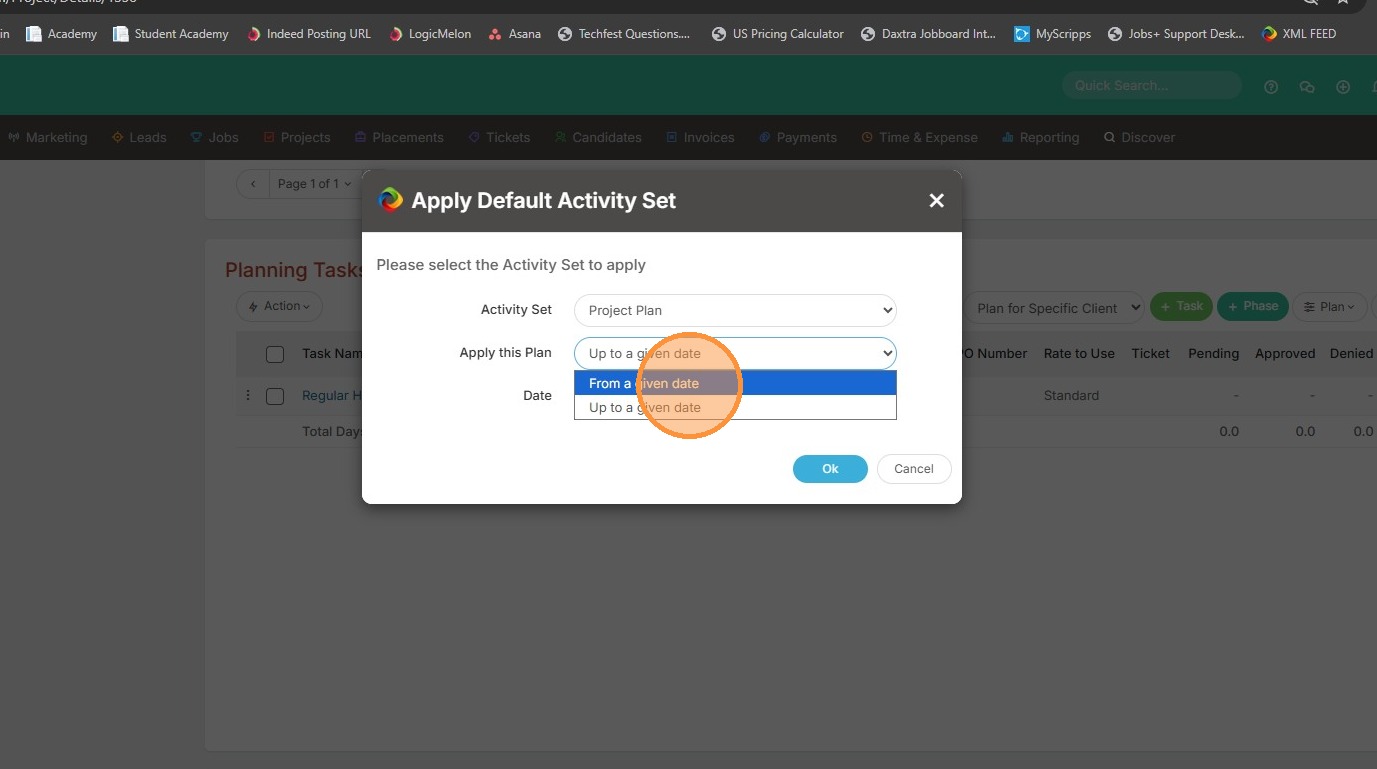The width and height of the screenshot is (1377, 769).
Task: Click the help question mark icon
Action: (x=1271, y=87)
